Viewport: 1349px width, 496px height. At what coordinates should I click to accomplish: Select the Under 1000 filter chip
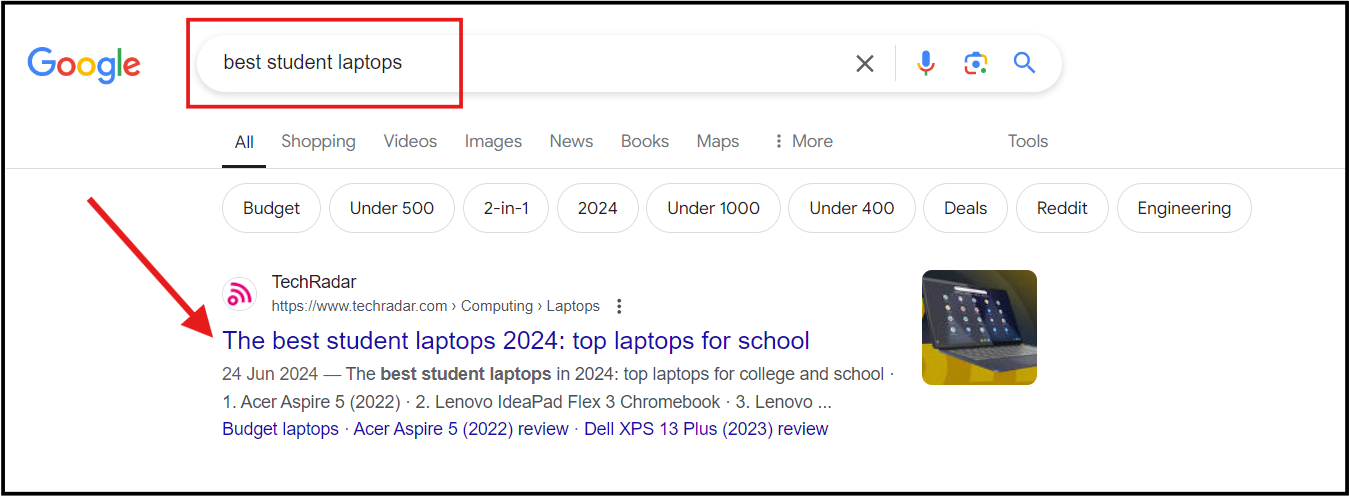point(713,208)
